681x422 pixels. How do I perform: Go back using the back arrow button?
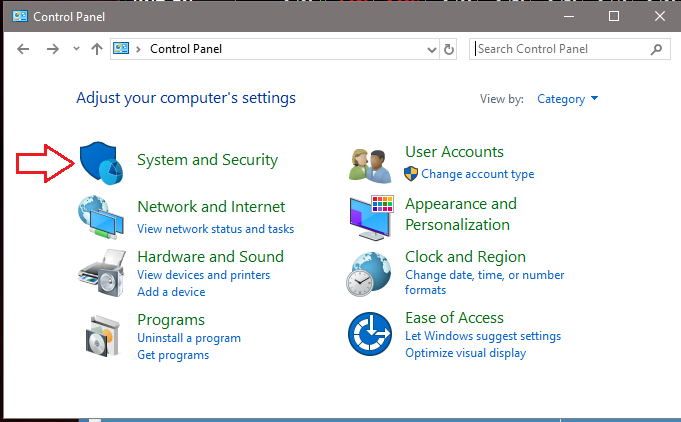(23, 49)
